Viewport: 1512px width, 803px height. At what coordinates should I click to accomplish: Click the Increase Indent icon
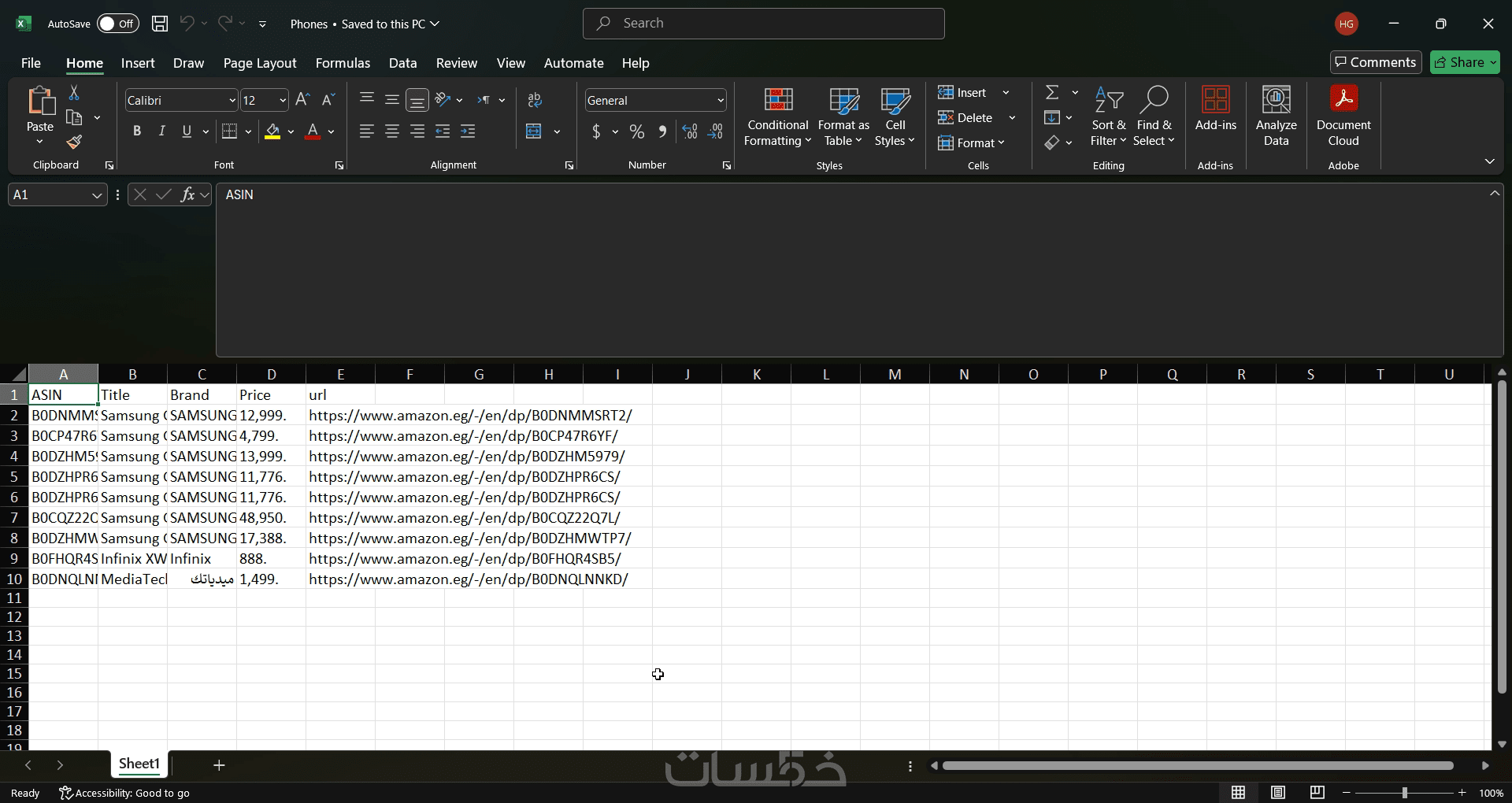468,131
